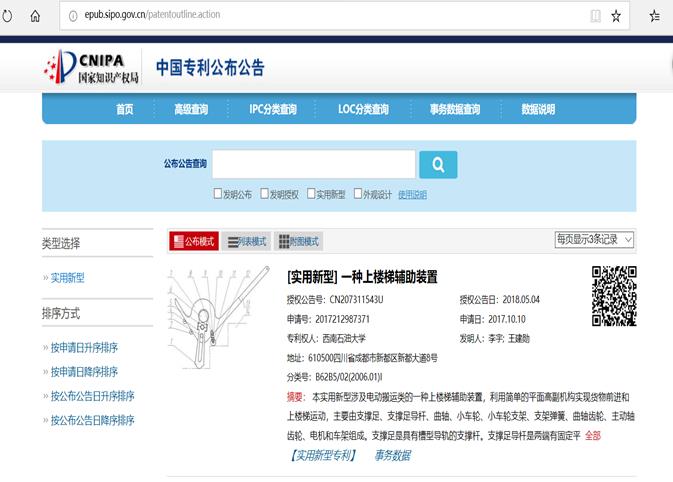Go to browser home page icon
Viewport: 673px width, 482px height.
[x=35, y=16]
